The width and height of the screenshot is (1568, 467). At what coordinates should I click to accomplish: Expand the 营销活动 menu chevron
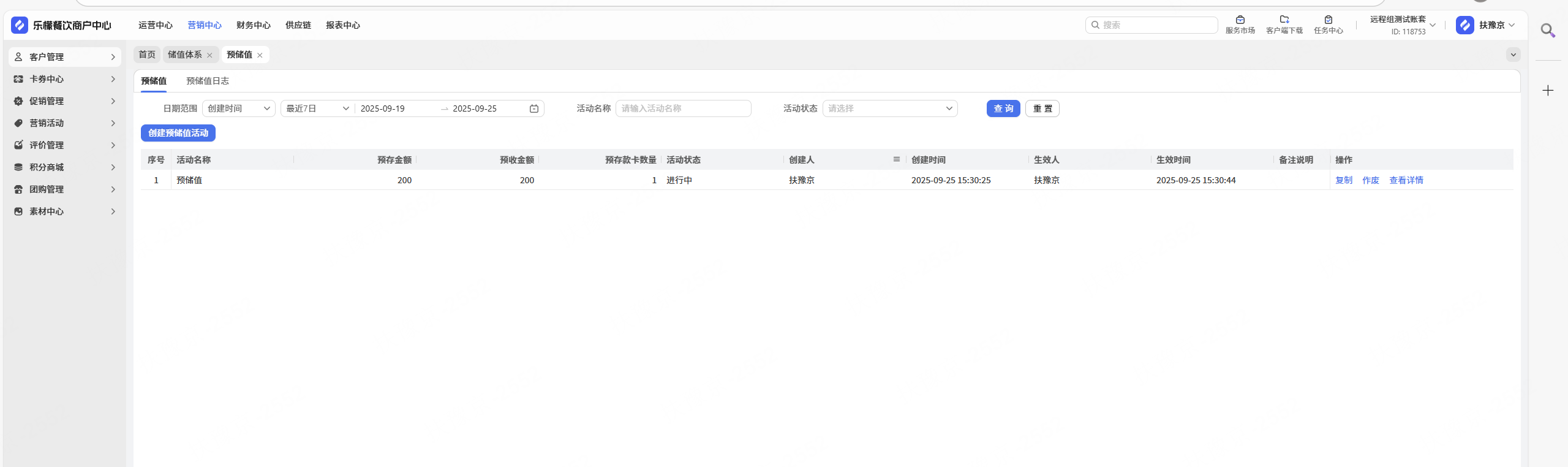(113, 123)
